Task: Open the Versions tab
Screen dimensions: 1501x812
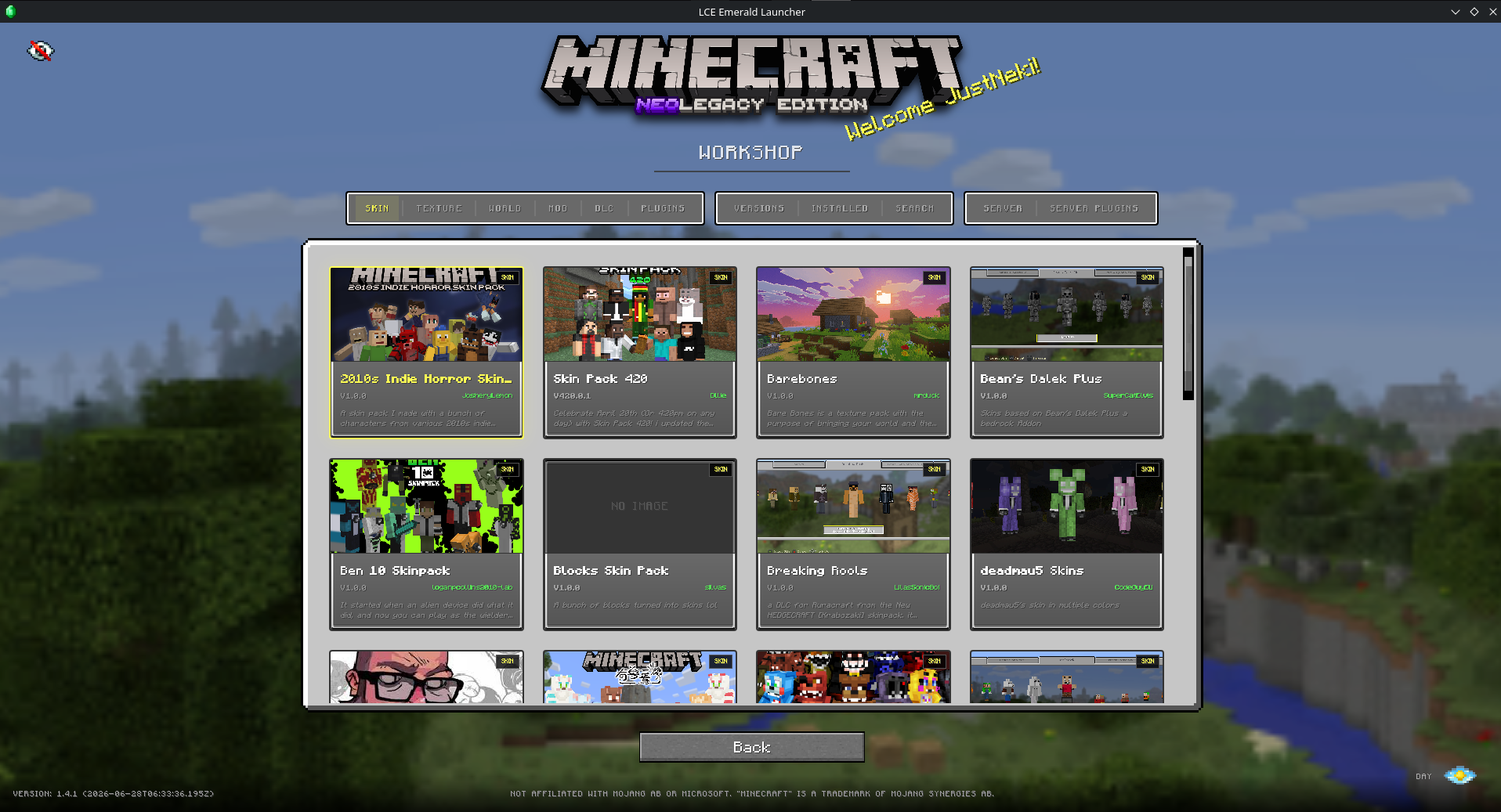Action: click(759, 208)
